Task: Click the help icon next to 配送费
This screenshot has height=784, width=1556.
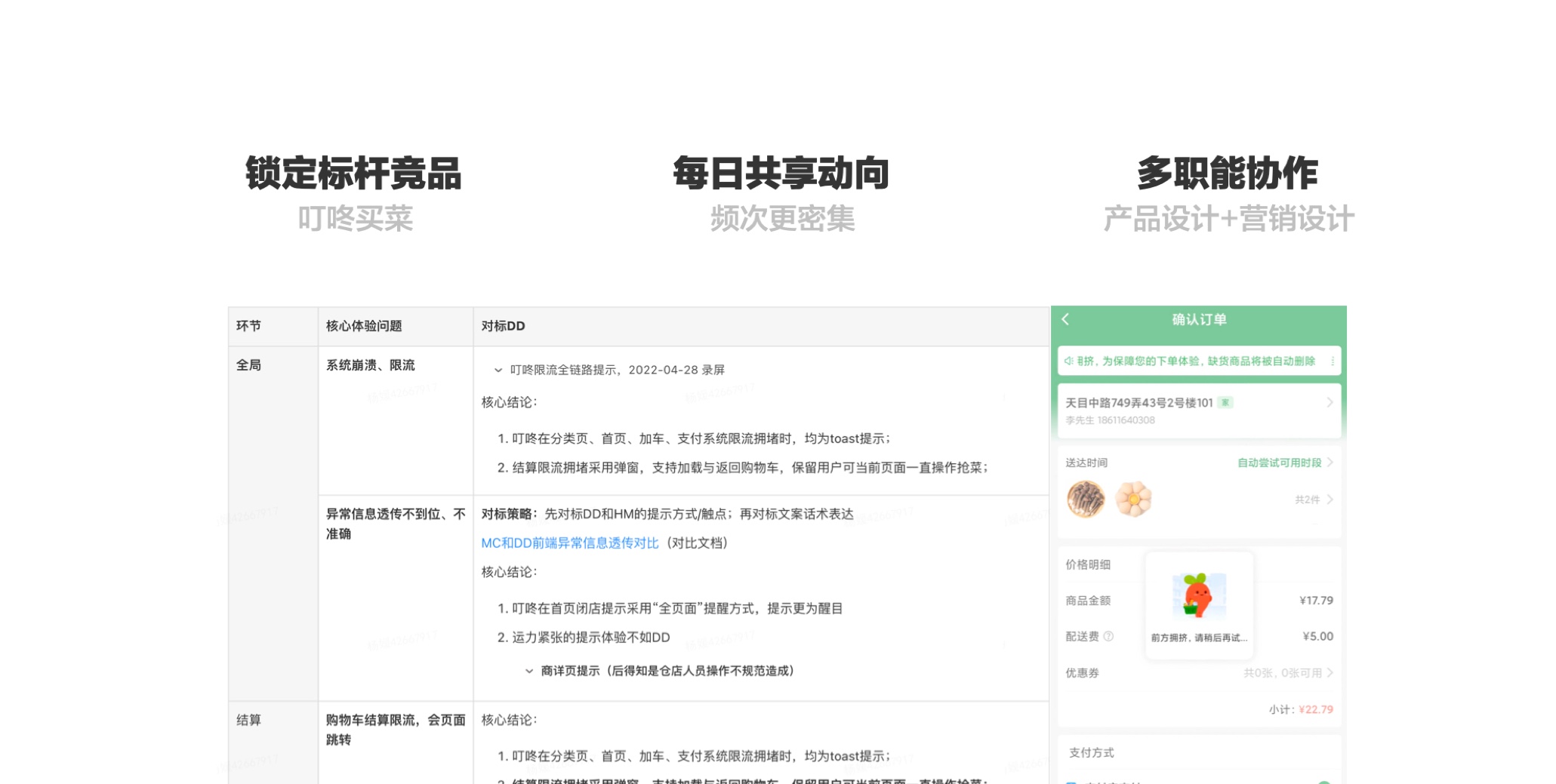Action: 1108,636
